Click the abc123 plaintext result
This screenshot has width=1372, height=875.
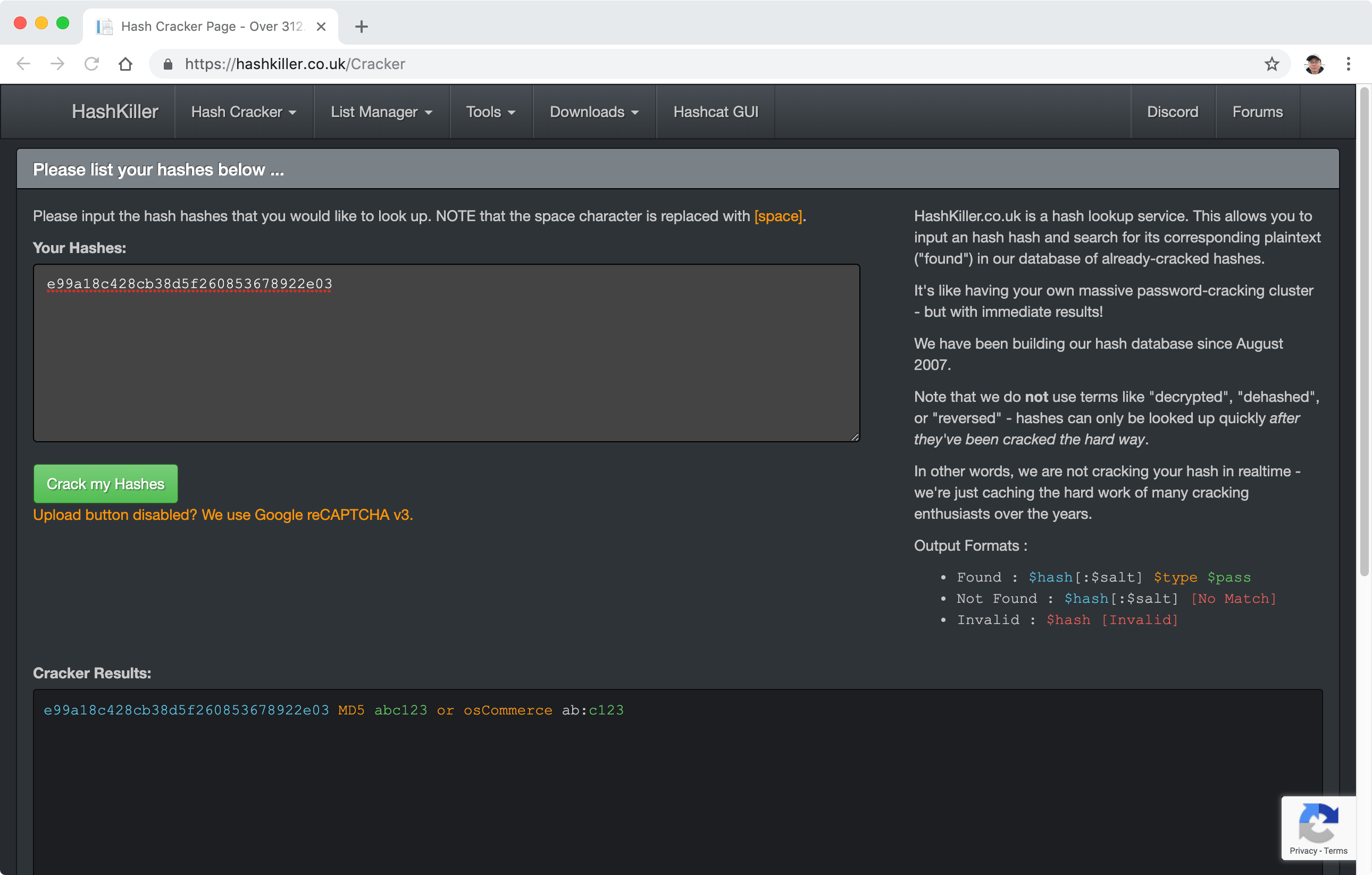pyautogui.click(x=400, y=710)
